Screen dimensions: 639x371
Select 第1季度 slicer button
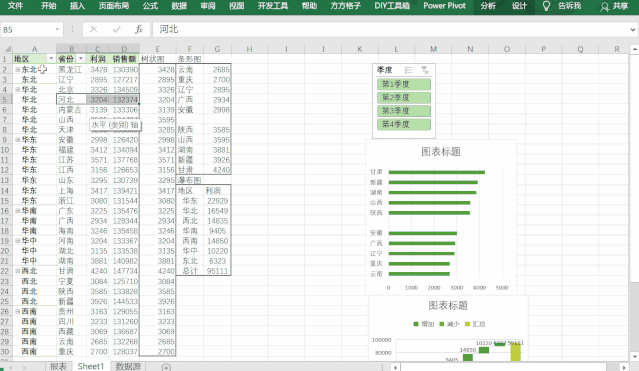[403, 84]
